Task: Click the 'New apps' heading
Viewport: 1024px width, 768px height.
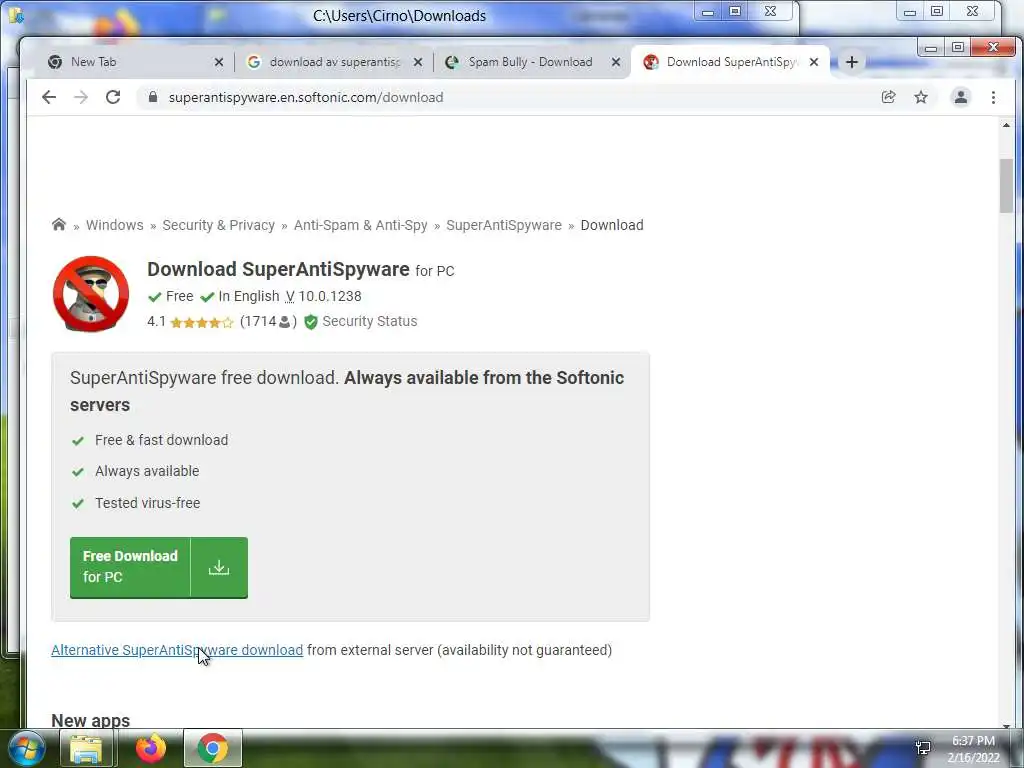Action: point(91,720)
